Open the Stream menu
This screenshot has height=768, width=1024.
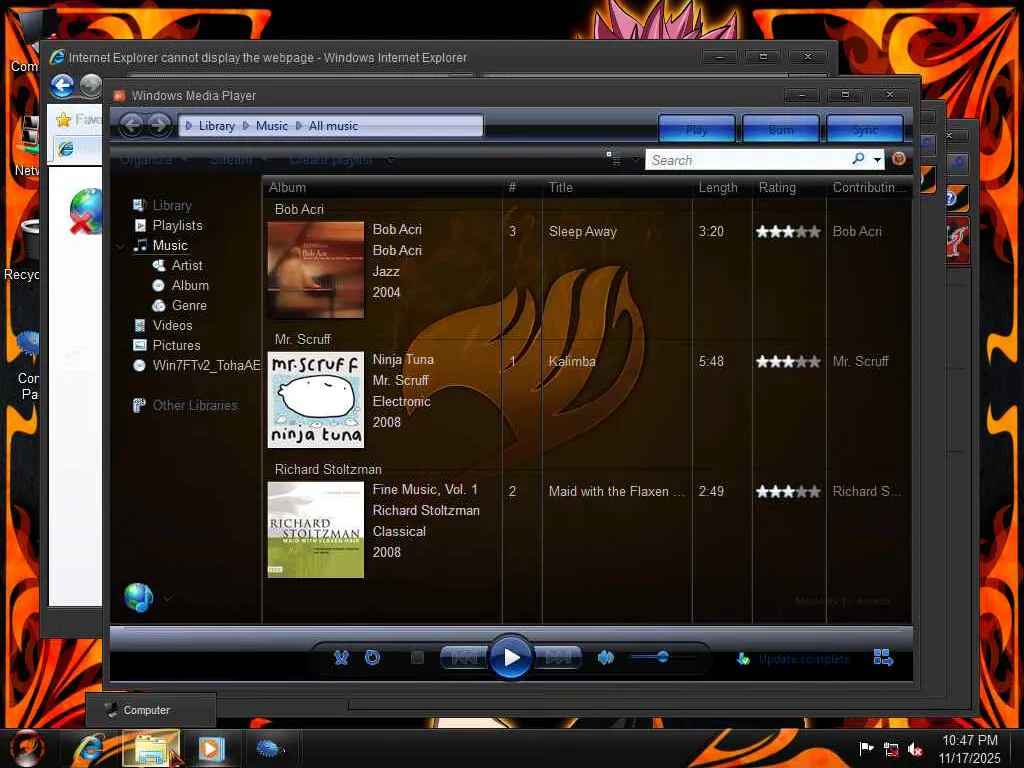(x=236, y=160)
